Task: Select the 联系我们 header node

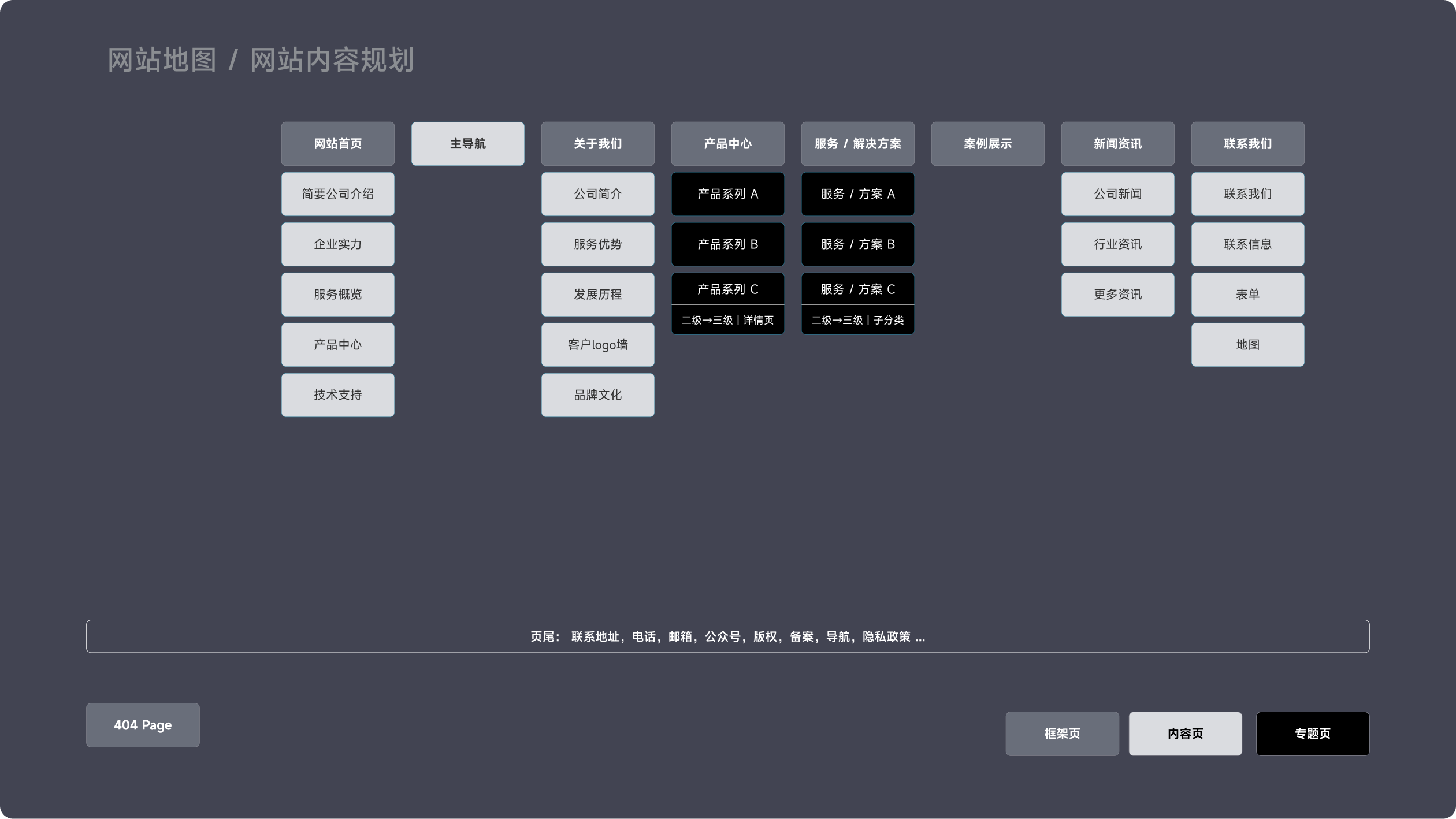Action: pyautogui.click(x=1247, y=143)
